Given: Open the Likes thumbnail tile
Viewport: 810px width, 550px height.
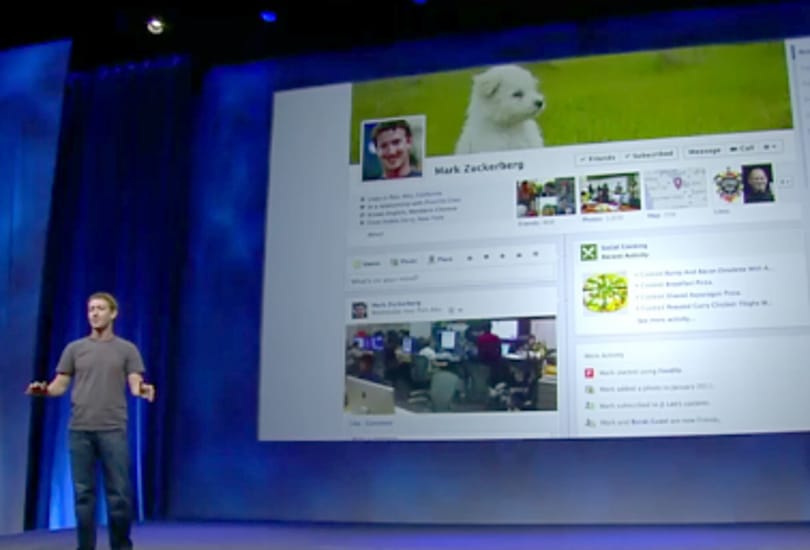Looking at the screenshot, I should point(743,185).
